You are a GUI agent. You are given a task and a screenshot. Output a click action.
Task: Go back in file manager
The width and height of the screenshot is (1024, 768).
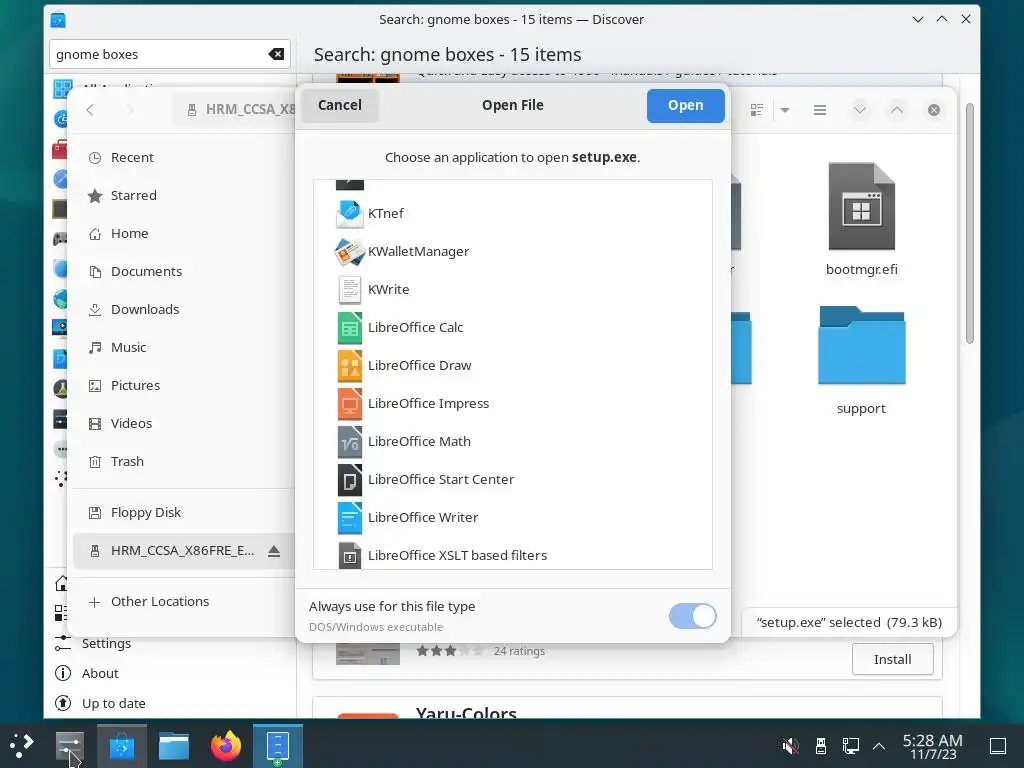click(90, 110)
